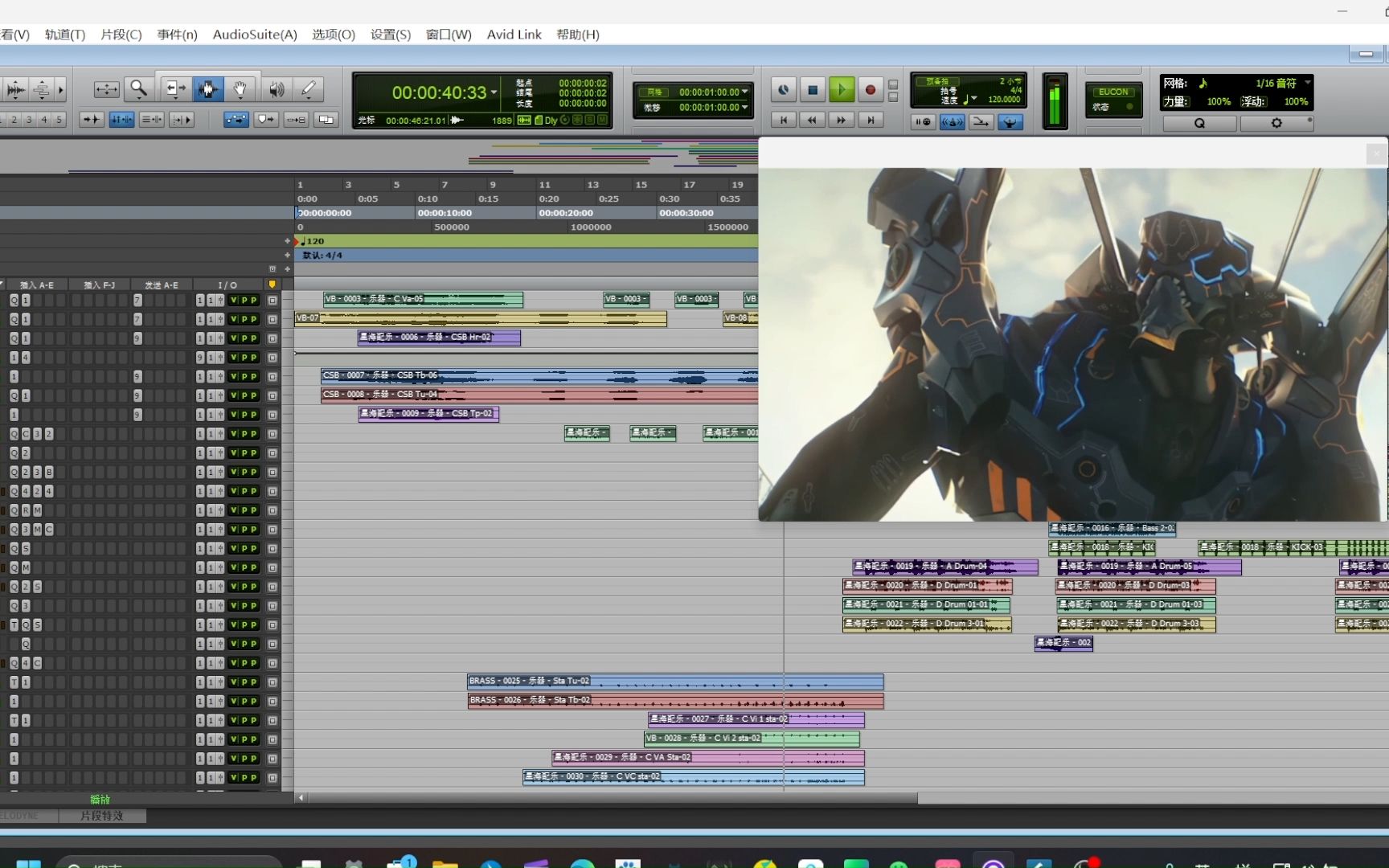Click the 120 tempo marker on ruler
The width and height of the screenshot is (1389, 868).
312,241
